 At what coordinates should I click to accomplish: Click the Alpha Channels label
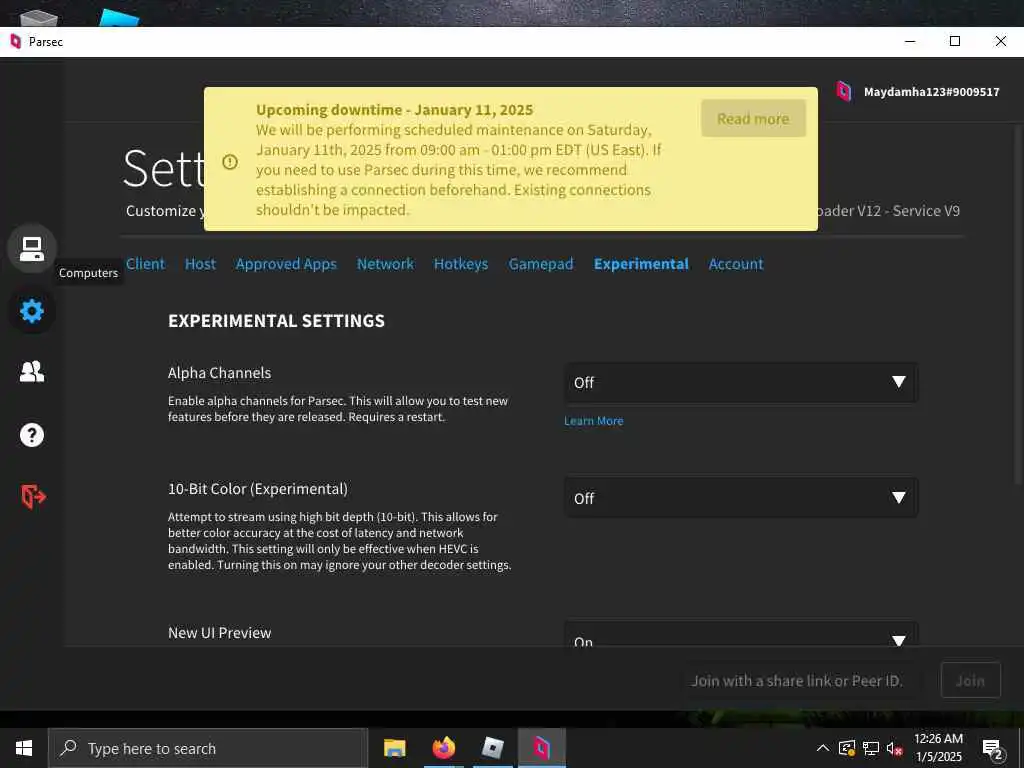click(x=219, y=373)
